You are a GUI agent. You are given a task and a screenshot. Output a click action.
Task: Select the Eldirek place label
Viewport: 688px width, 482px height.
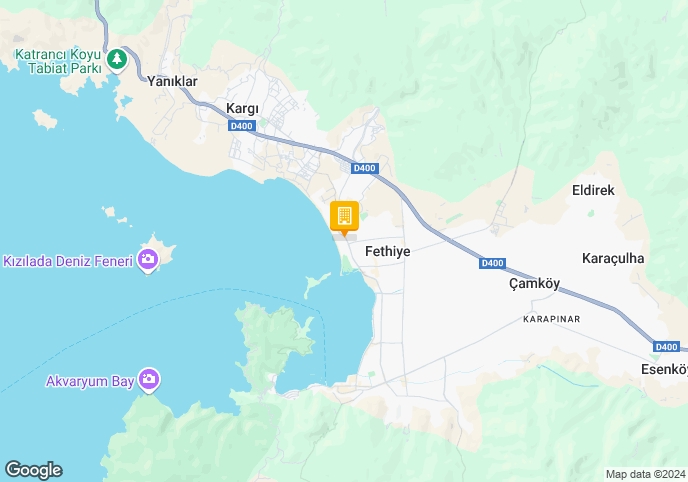(593, 190)
